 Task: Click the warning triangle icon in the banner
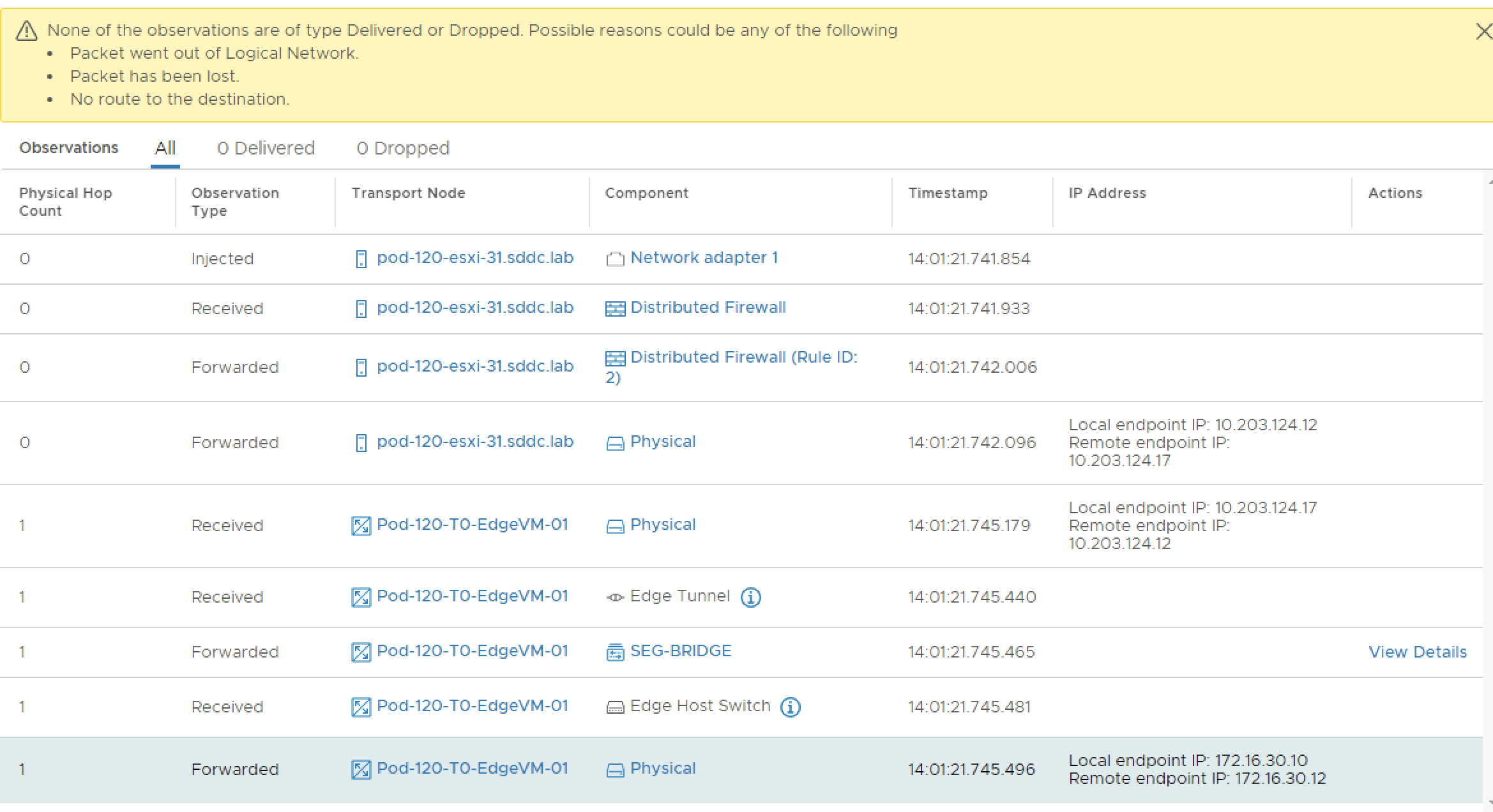(x=26, y=31)
